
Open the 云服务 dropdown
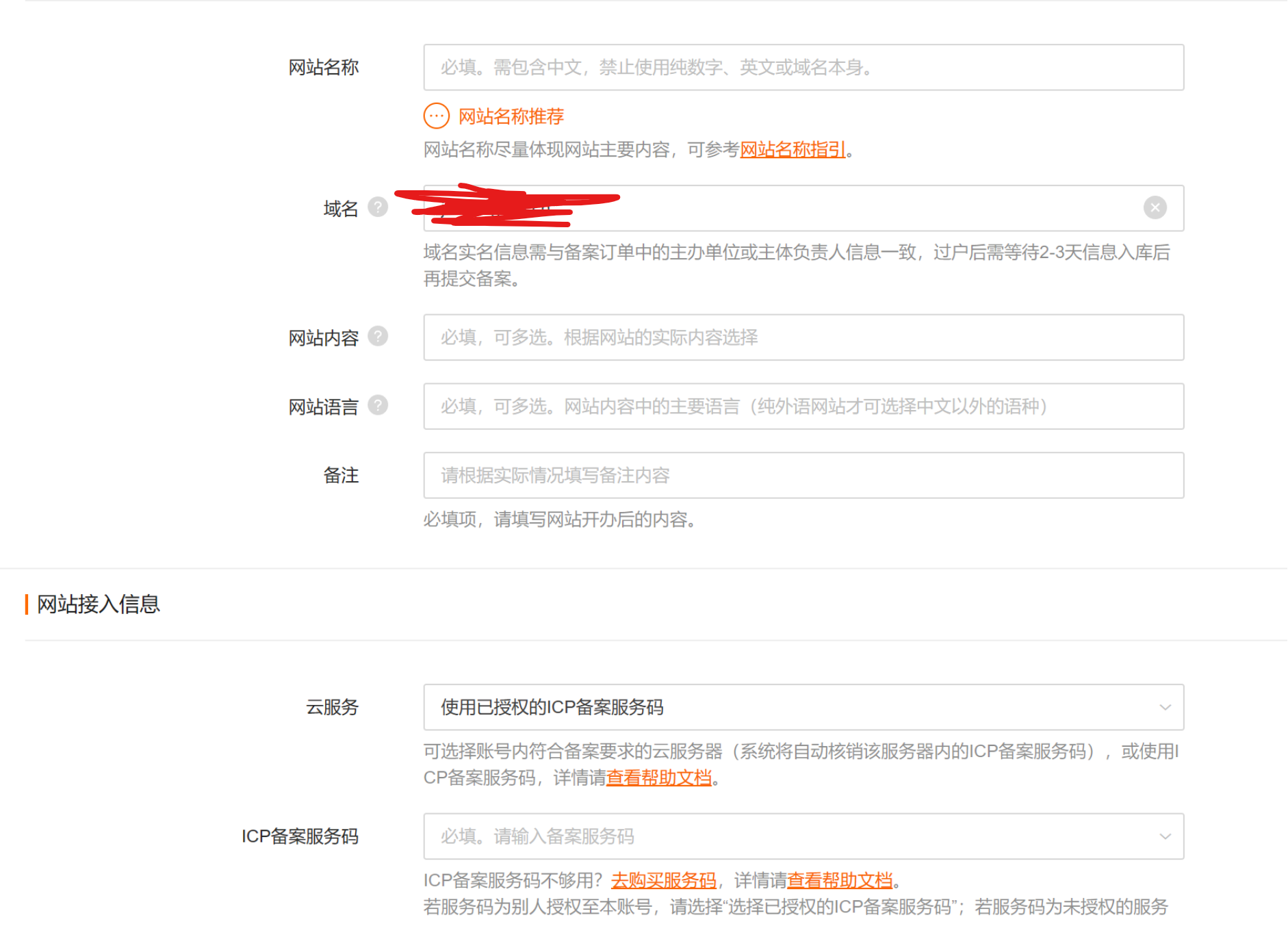click(x=803, y=708)
